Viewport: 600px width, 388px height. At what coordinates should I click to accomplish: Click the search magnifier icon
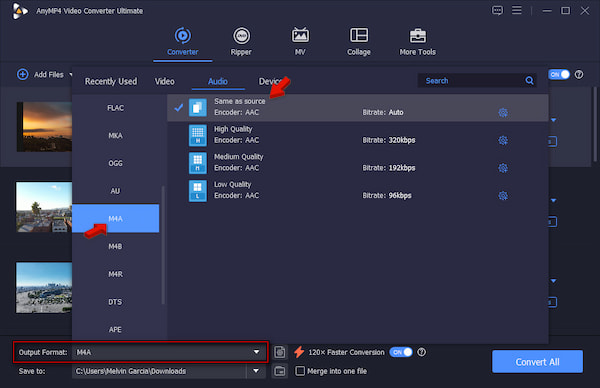click(x=529, y=80)
